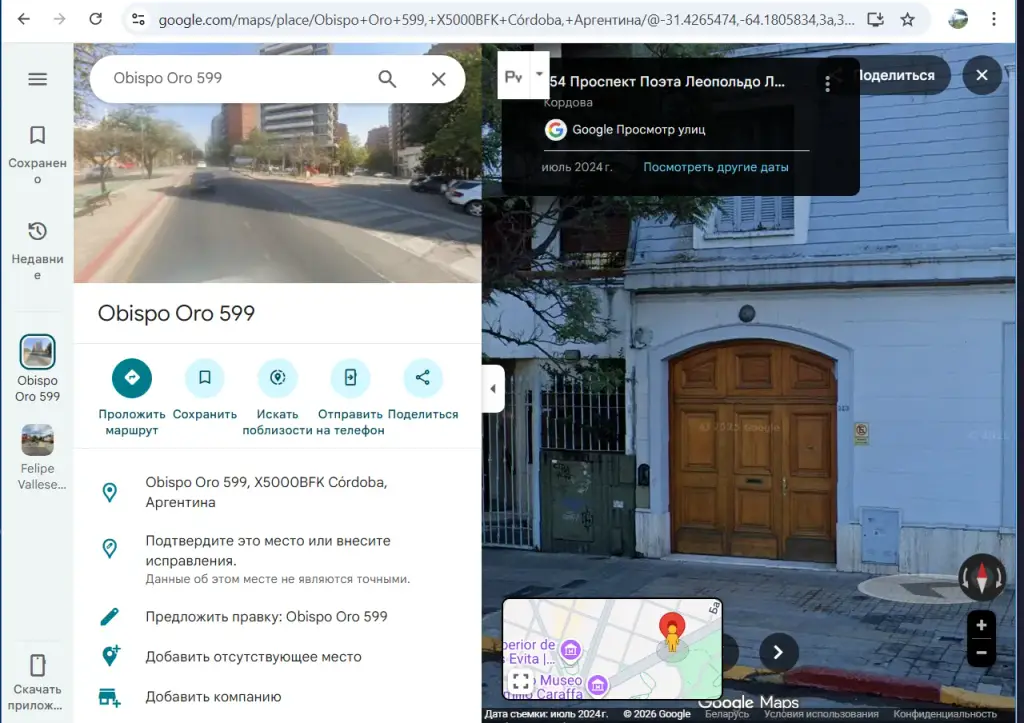Click Посмотреть другие даты link
This screenshot has height=723, width=1024.
click(x=716, y=167)
